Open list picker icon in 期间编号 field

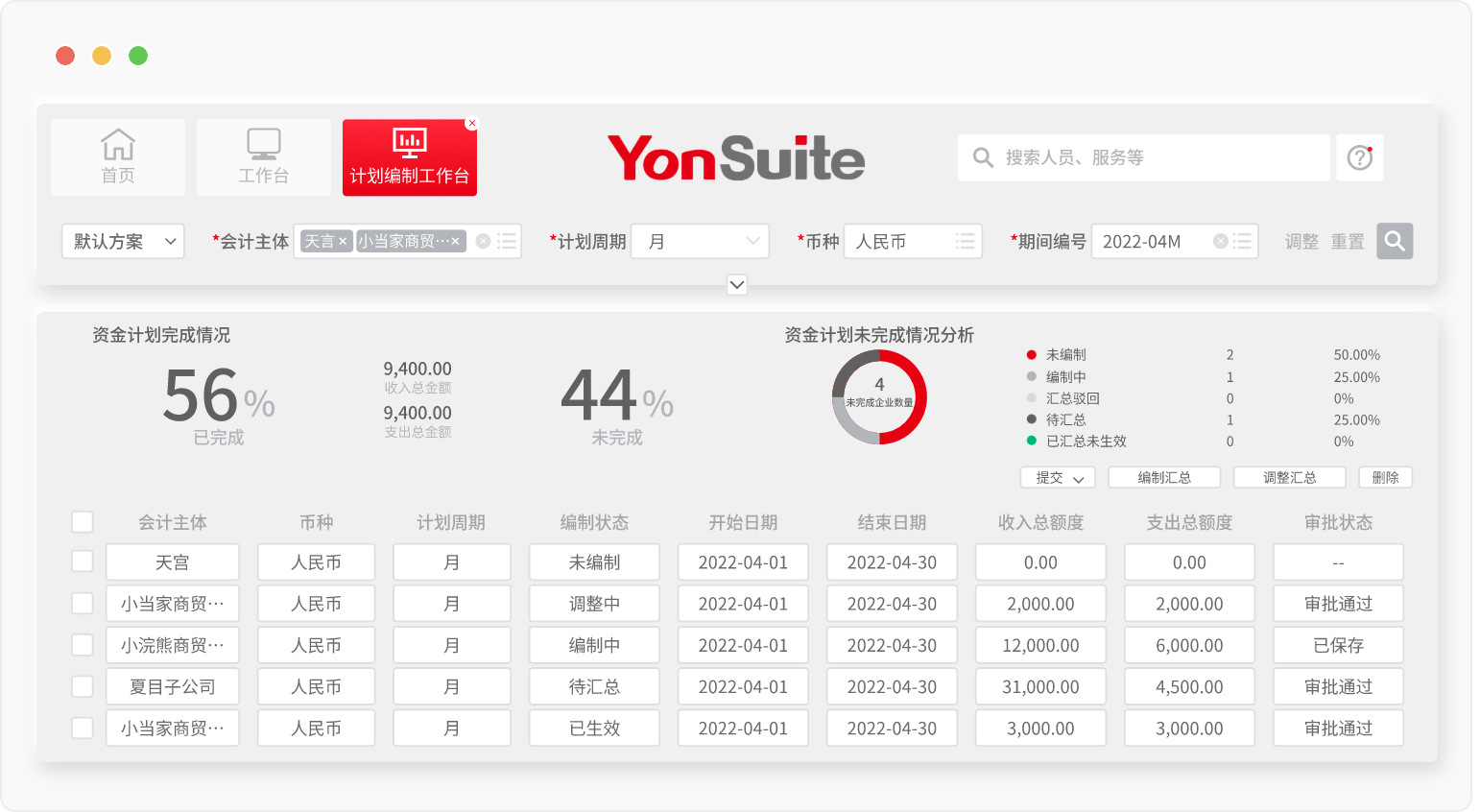(x=1242, y=242)
